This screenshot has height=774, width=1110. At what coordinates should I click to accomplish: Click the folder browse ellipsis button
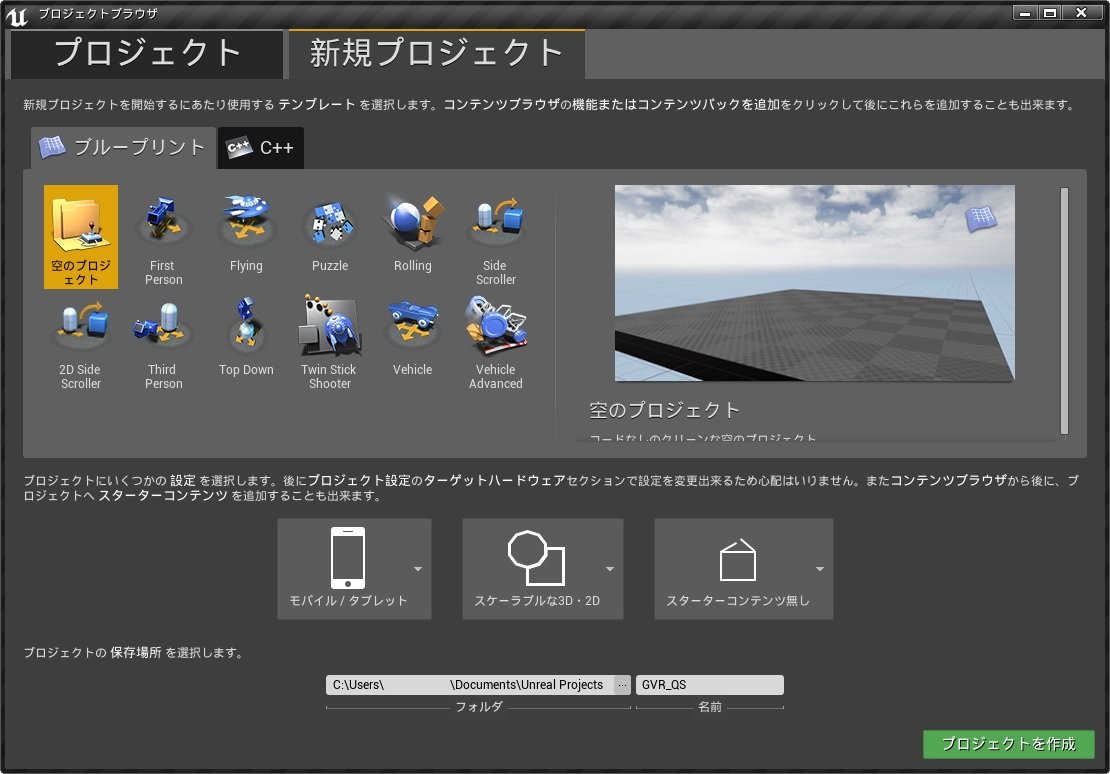point(622,685)
